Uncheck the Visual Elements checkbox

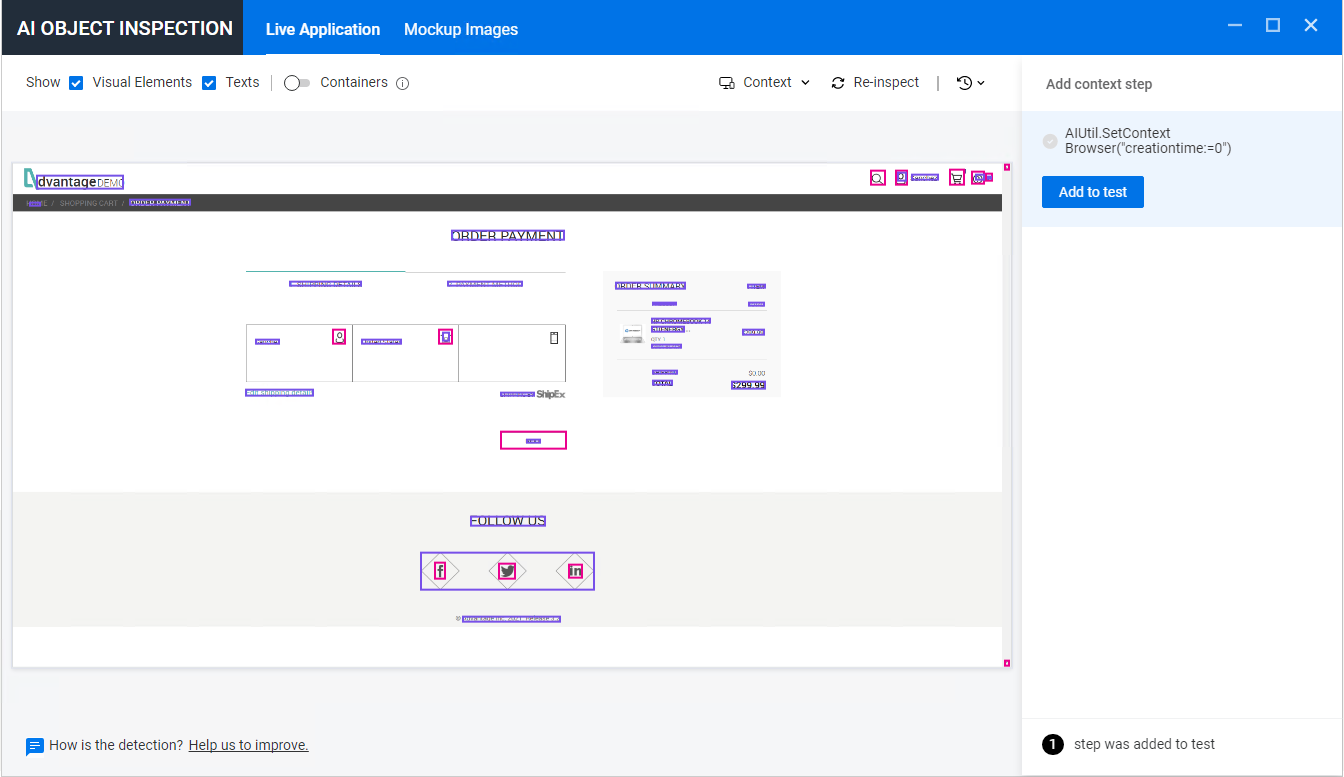pos(76,83)
